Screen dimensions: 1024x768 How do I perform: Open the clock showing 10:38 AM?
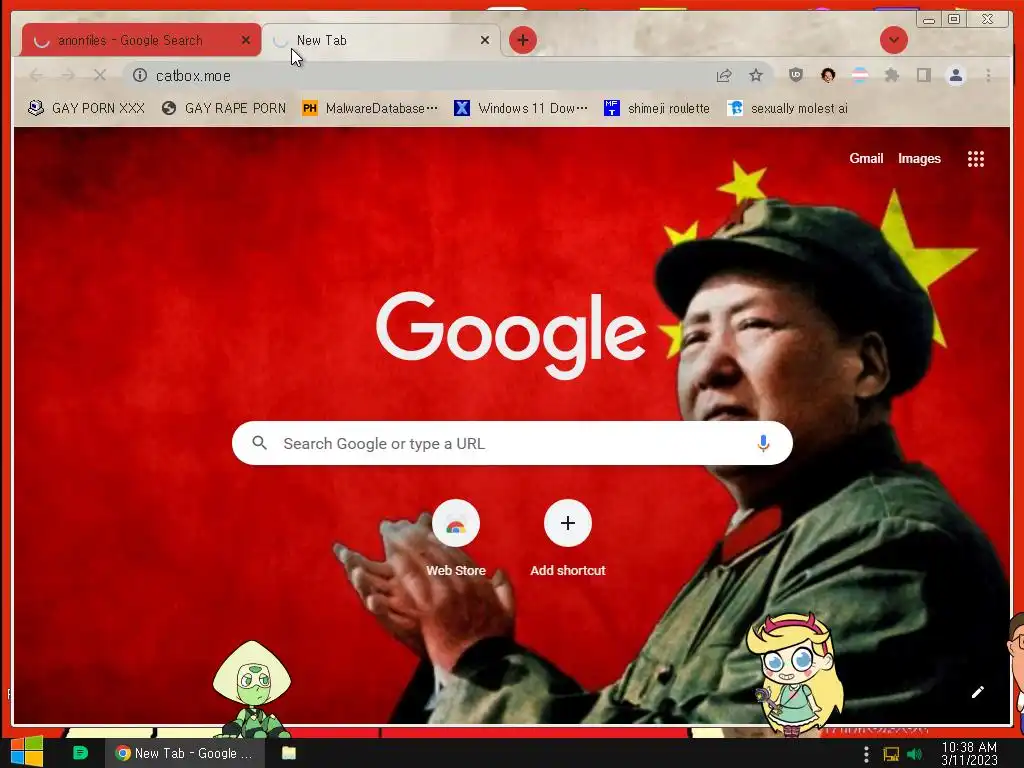(969, 753)
